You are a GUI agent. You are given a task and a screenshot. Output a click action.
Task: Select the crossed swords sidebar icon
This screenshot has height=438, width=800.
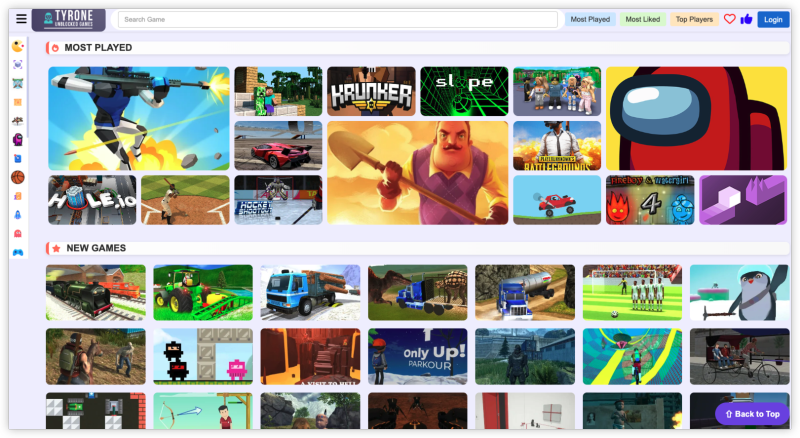click(x=18, y=83)
